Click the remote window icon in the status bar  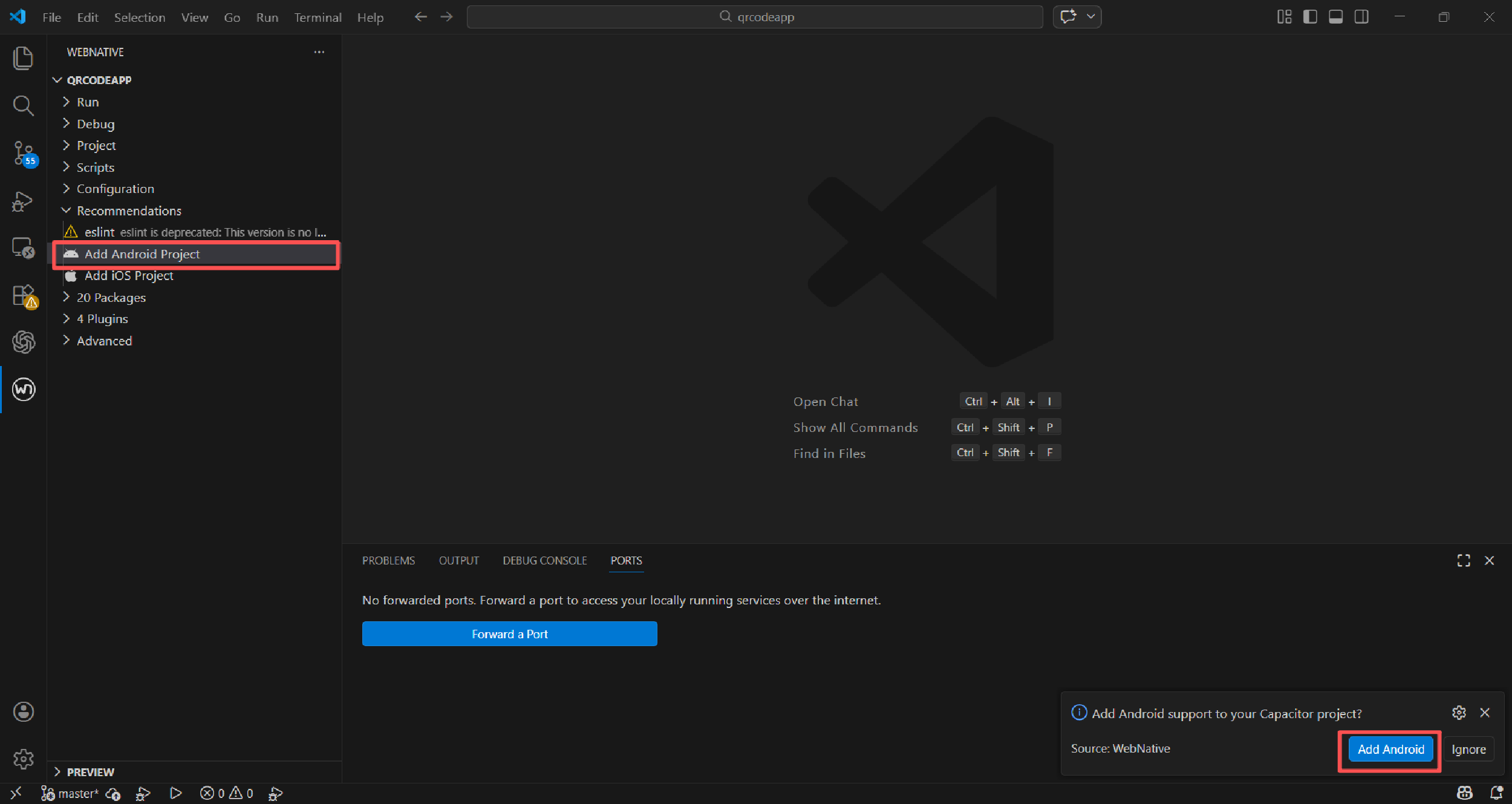coord(16,793)
